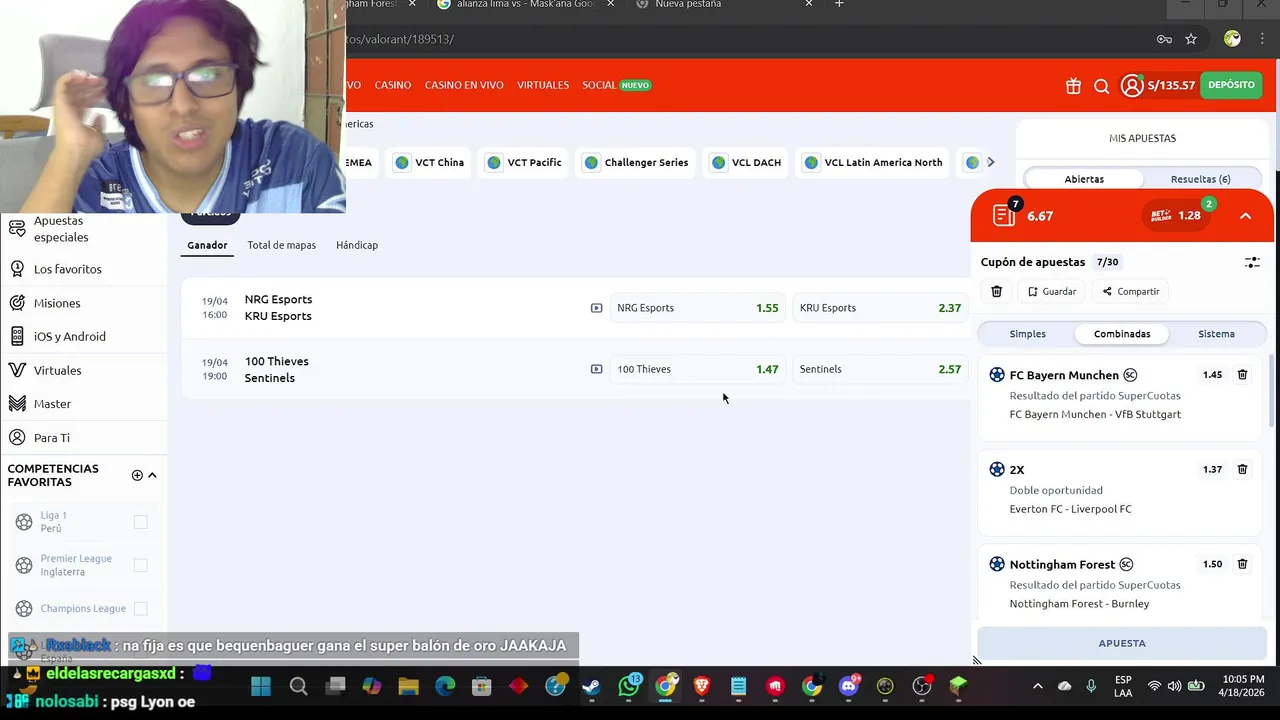Screen dimensions: 1280x720
Task: Select the Challenger Series league chip
Action: (637, 163)
